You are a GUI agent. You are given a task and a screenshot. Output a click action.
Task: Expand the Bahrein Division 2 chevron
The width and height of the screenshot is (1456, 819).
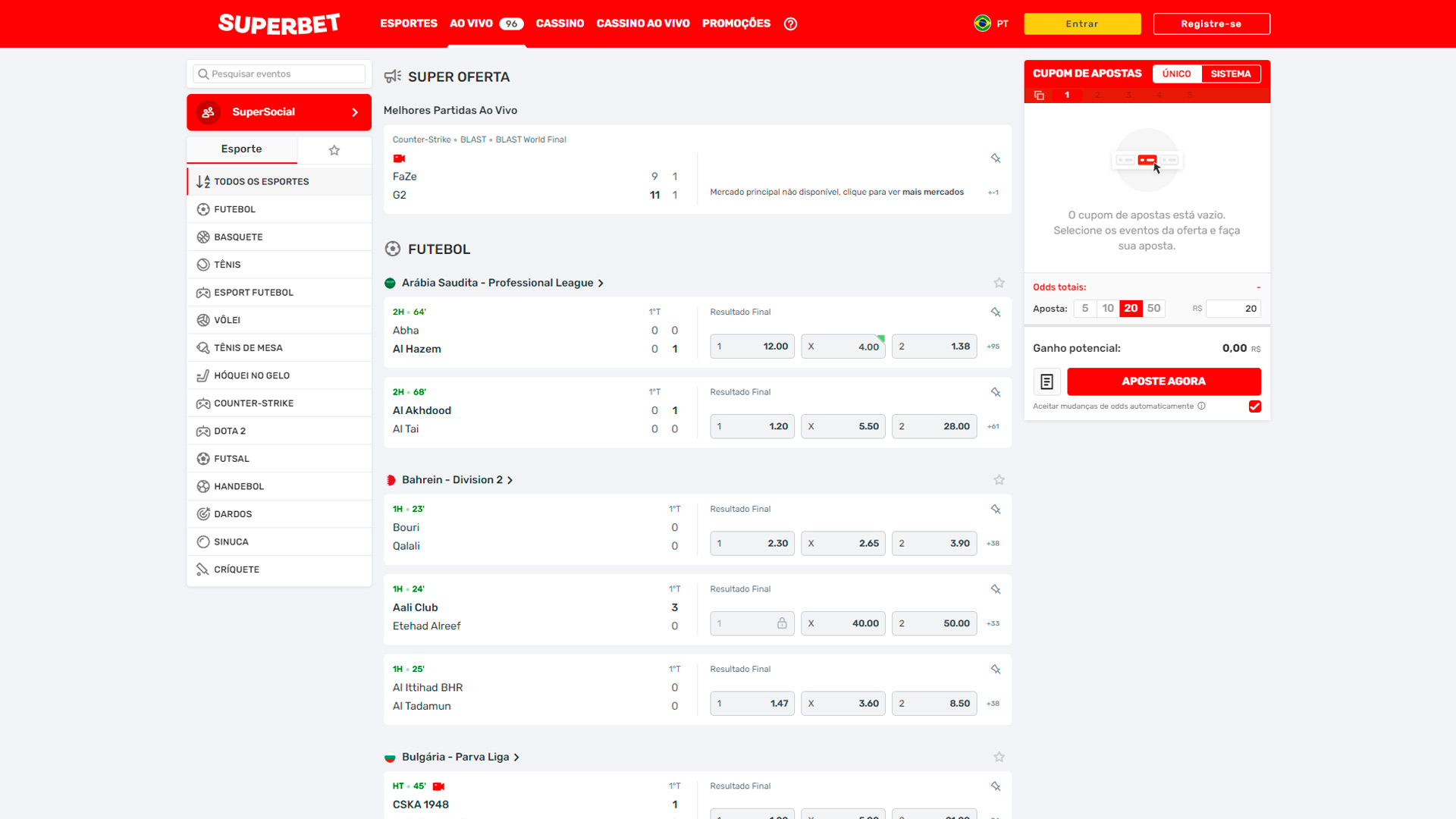pos(510,481)
